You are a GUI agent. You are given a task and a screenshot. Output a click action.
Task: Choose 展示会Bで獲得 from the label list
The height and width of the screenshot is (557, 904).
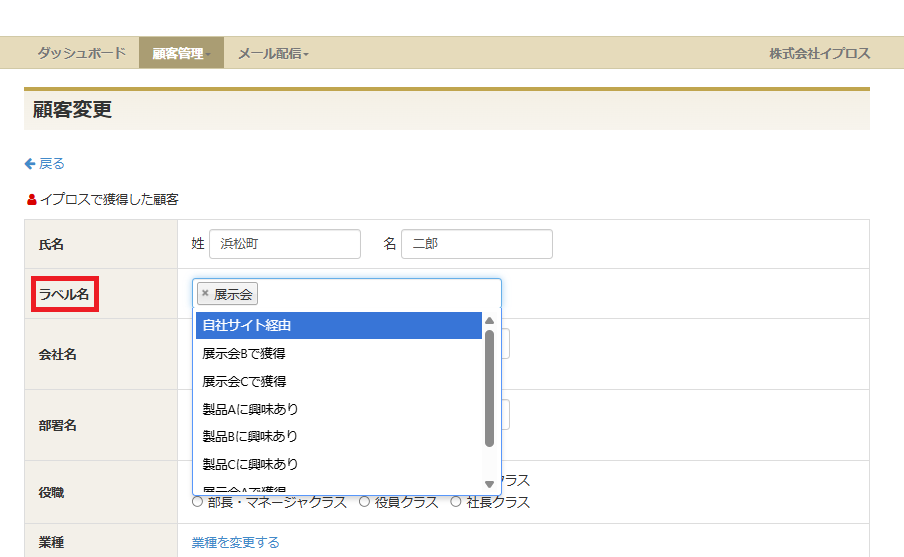tap(338, 354)
